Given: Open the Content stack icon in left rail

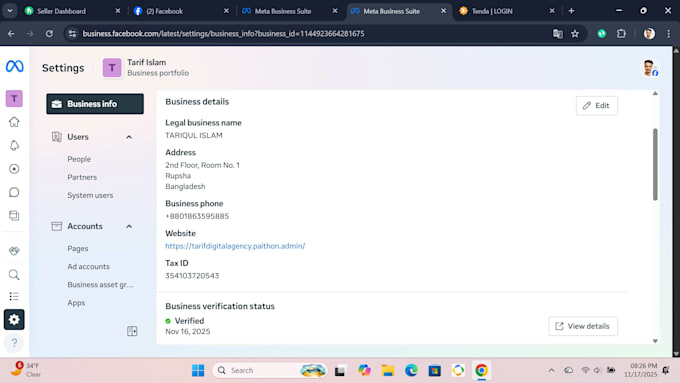Looking at the screenshot, I should click(x=14, y=216).
